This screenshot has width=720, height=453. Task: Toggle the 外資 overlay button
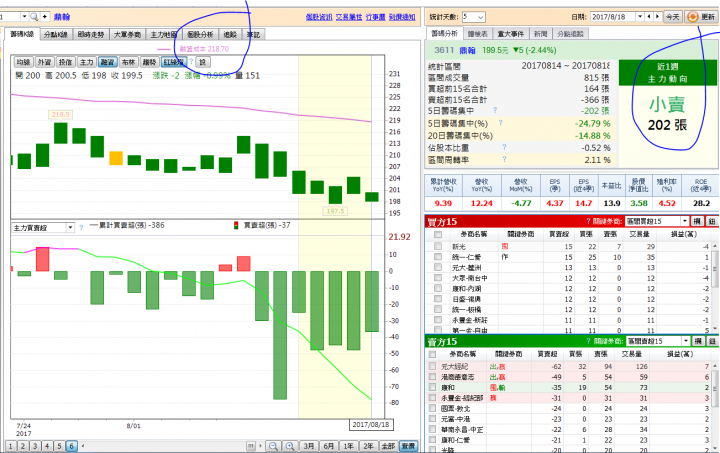tap(44, 62)
